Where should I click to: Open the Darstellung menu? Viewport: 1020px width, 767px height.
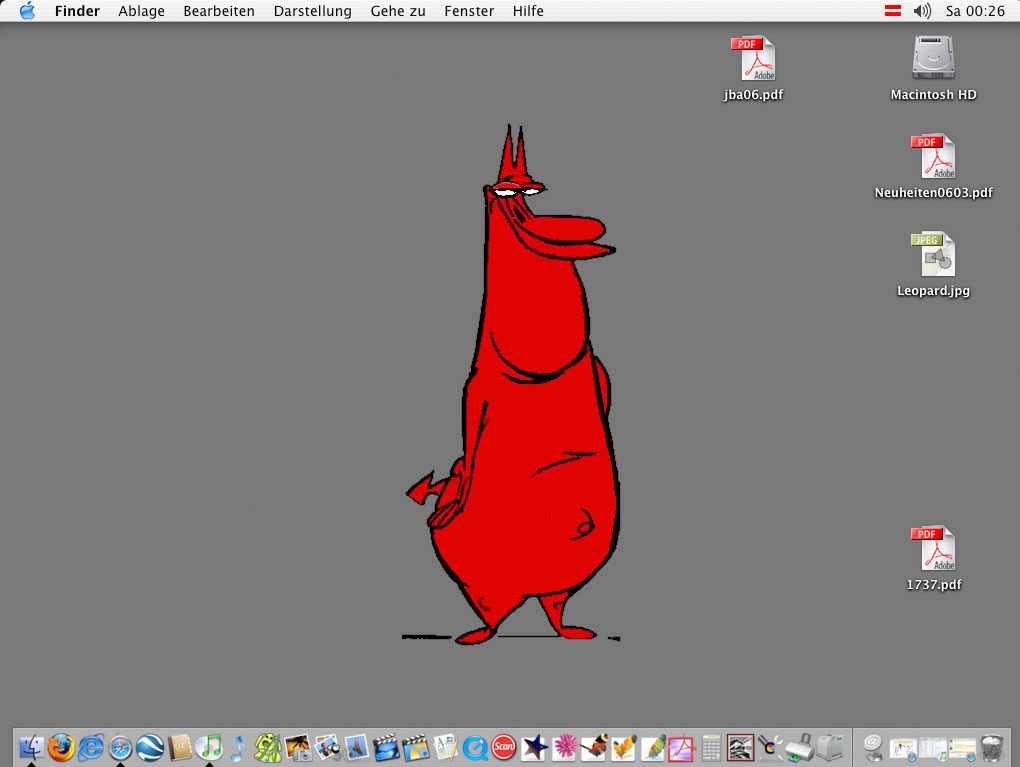click(x=312, y=11)
